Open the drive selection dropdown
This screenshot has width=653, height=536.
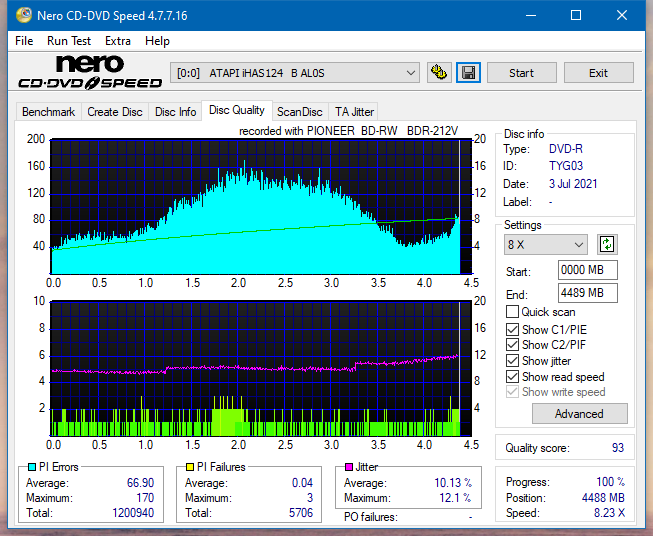(x=294, y=73)
